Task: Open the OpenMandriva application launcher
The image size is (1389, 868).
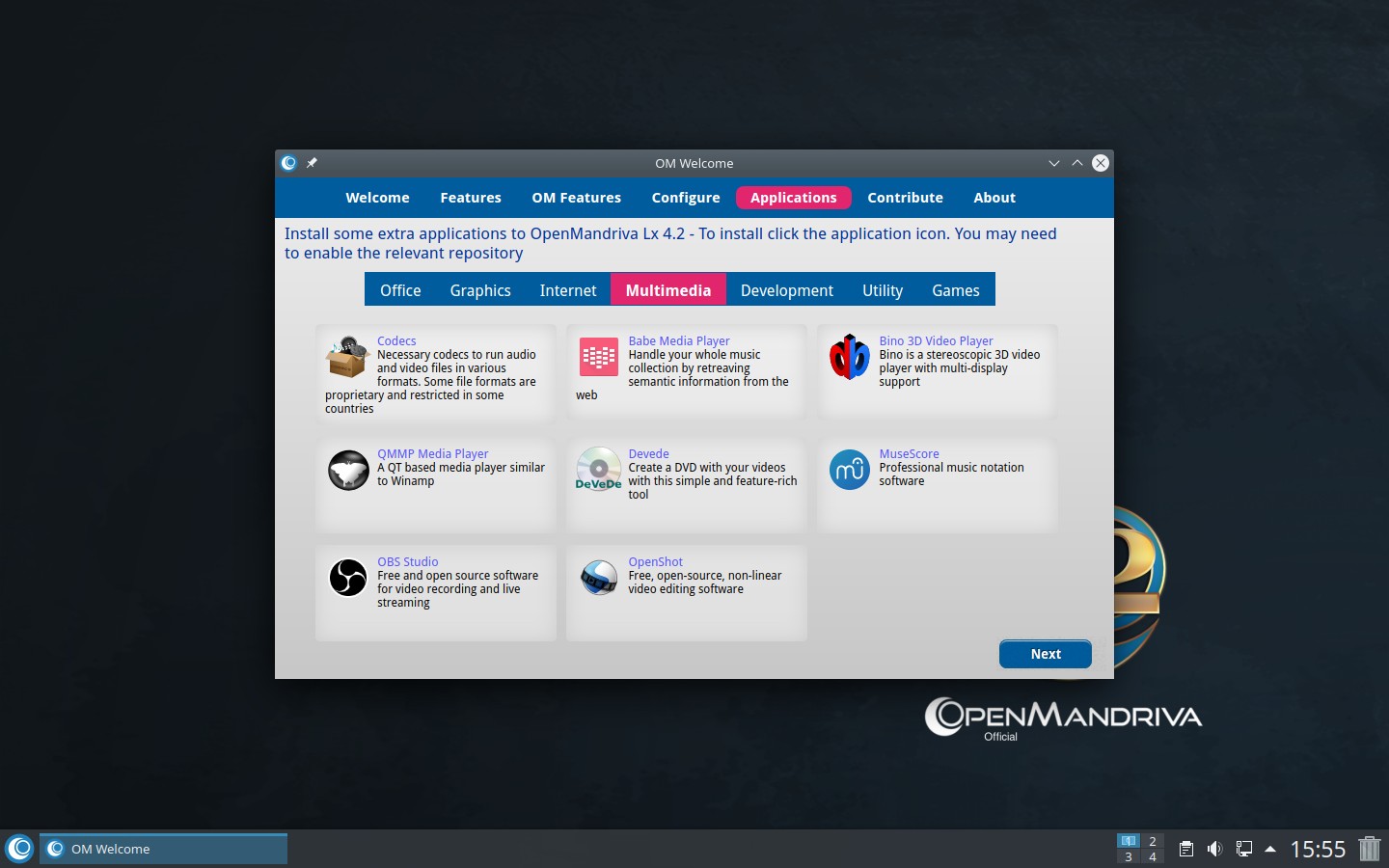Action: click(x=19, y=849)
